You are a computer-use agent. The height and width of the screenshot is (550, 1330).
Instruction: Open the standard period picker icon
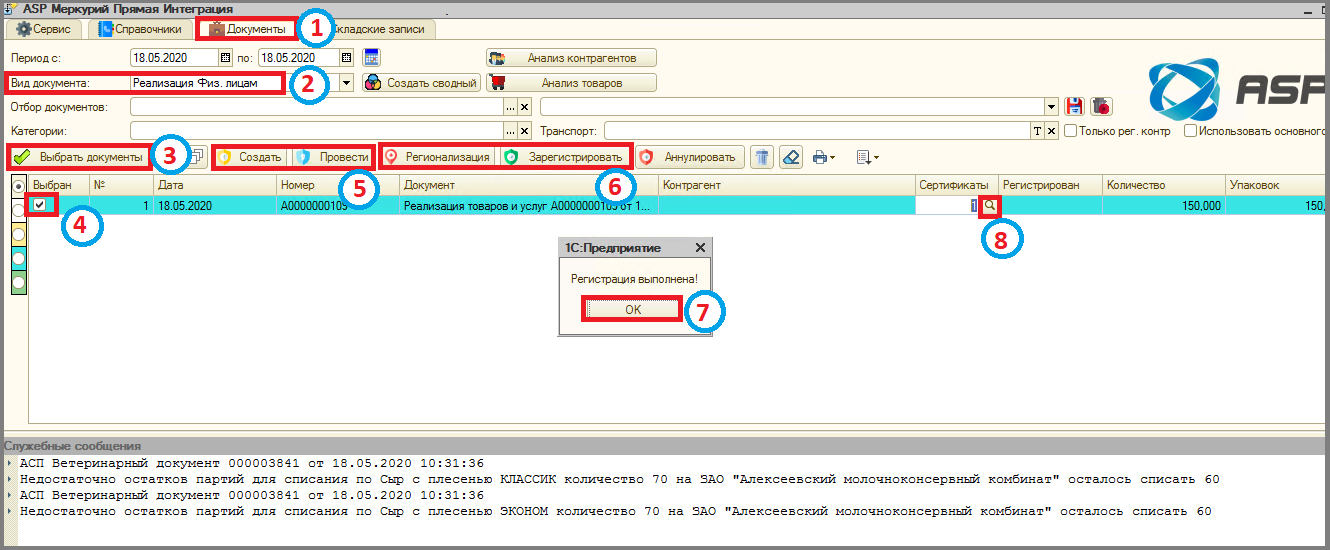372,57
